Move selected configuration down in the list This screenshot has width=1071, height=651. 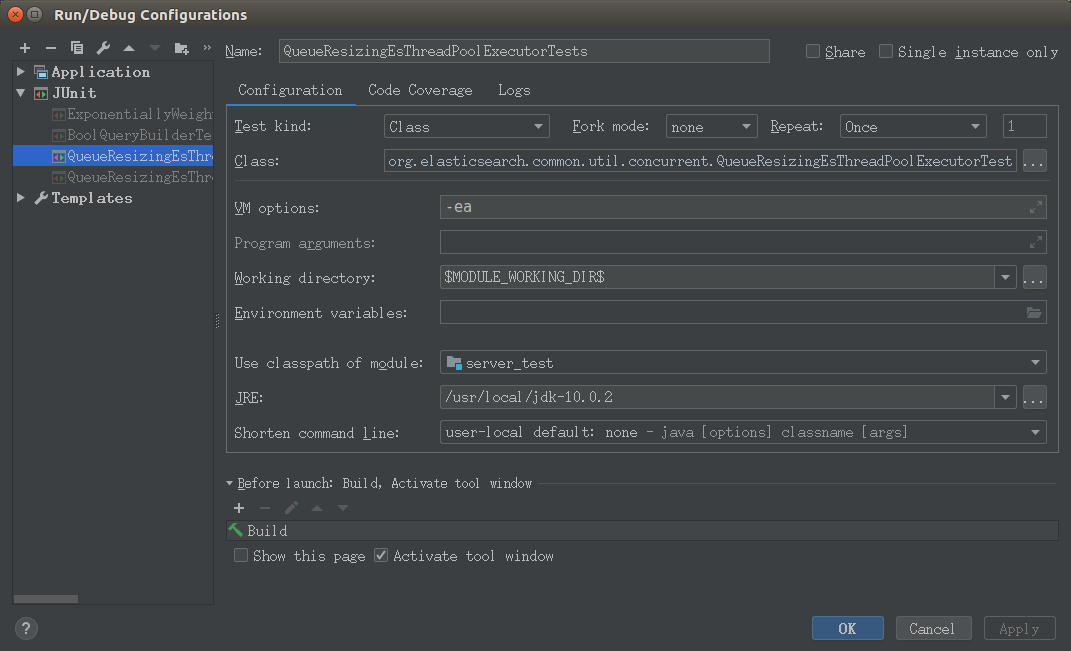pyautogui.click(x=155, y=48)
